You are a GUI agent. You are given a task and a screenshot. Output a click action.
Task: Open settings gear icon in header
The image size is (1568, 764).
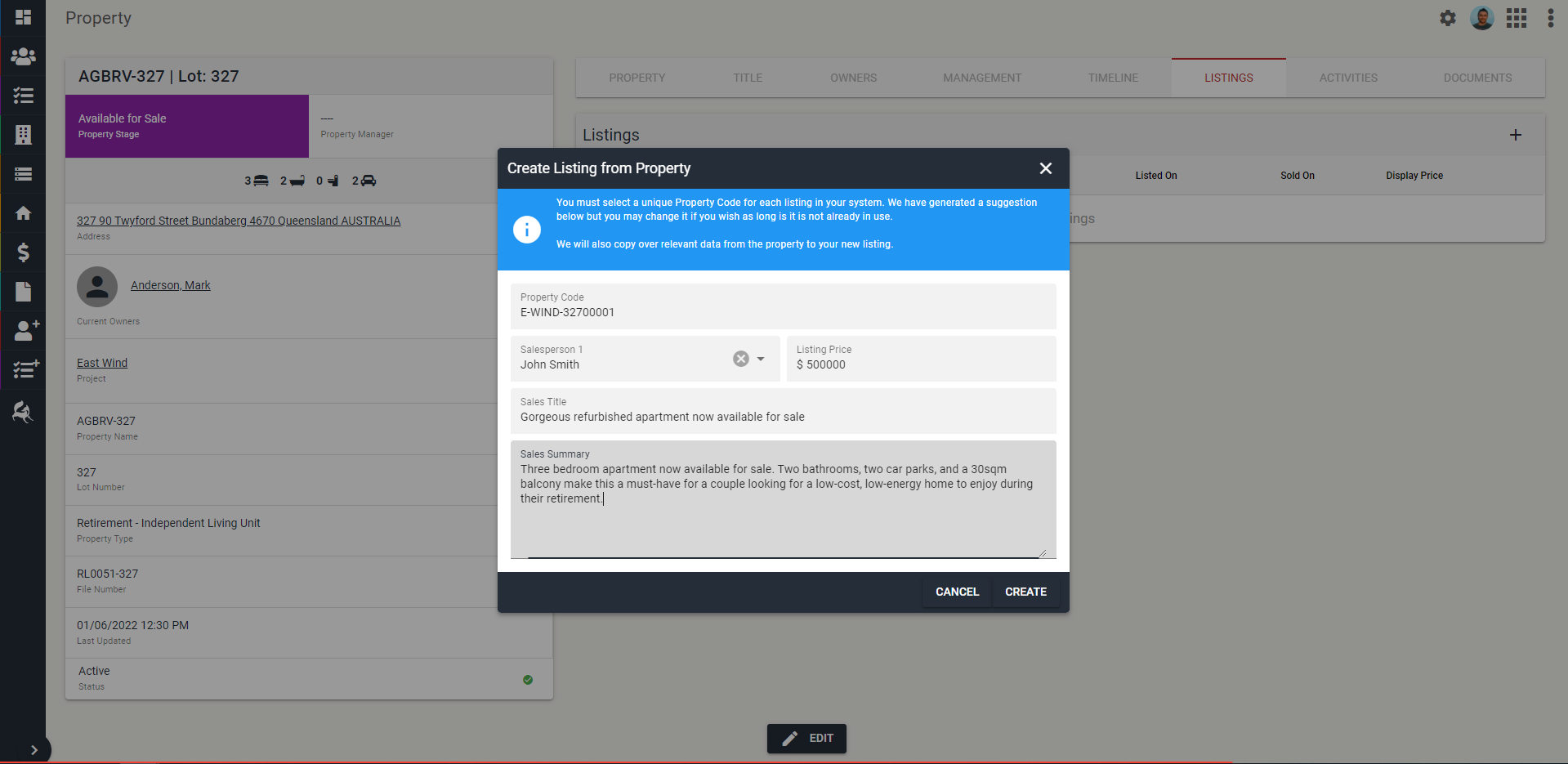click(x=1447, y=18)
